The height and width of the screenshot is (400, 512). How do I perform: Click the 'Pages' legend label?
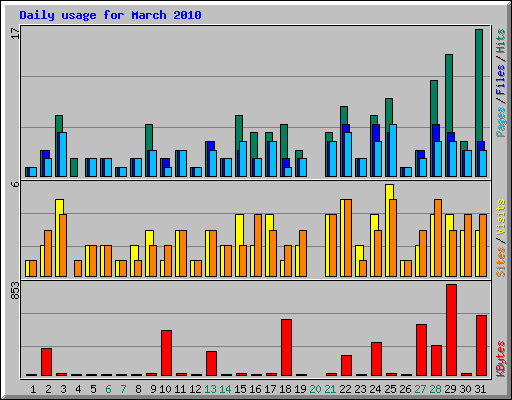501,122
